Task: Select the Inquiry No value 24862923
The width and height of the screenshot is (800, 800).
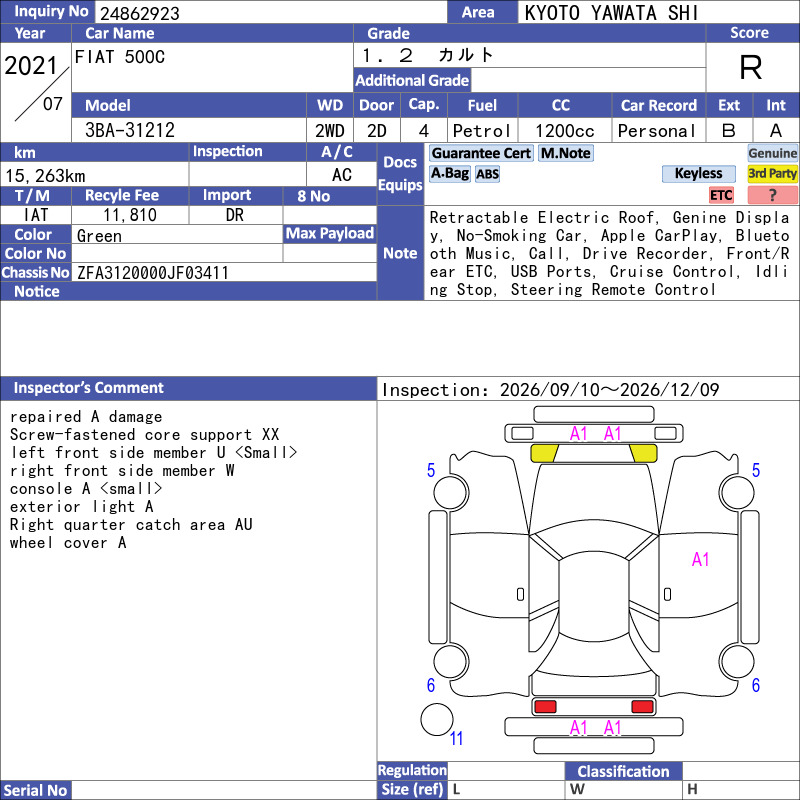Action: [140, 13]
